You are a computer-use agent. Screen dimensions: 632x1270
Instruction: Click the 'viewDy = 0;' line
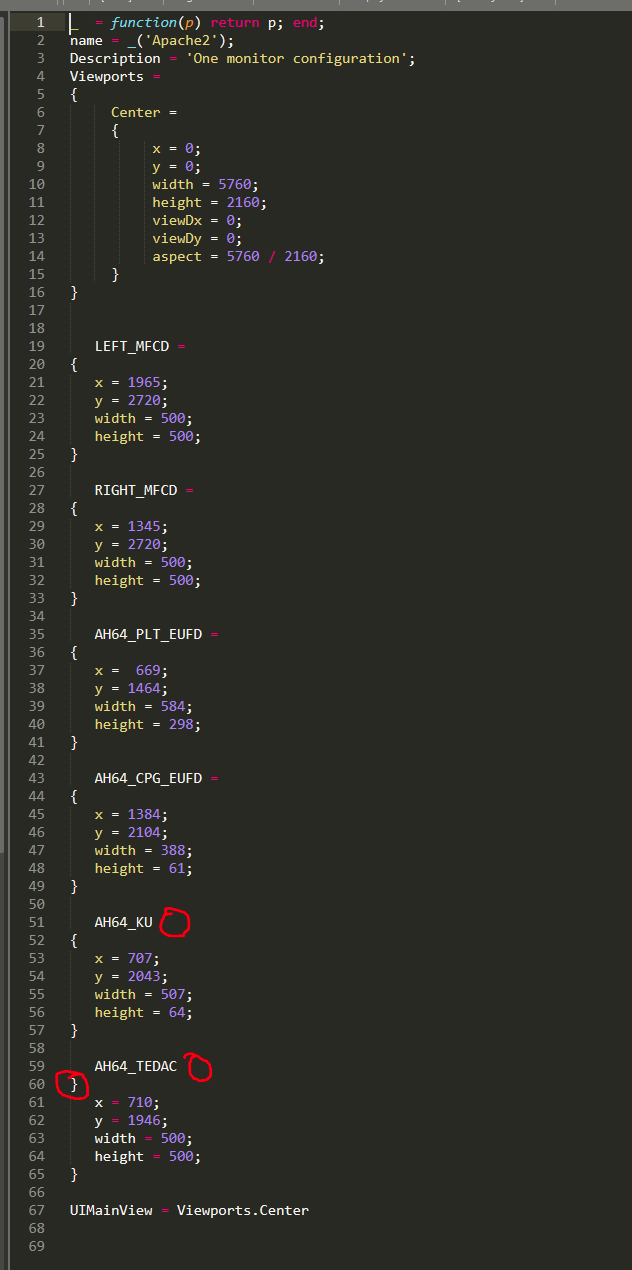[197, 238]
